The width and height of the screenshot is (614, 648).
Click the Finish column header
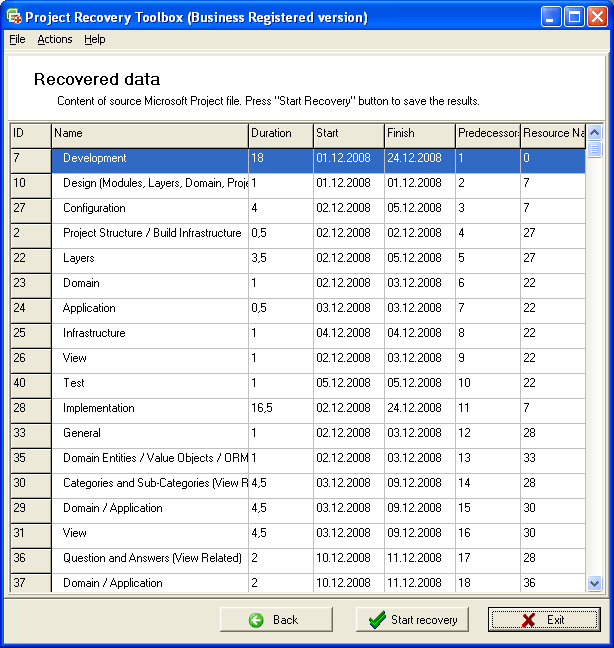[x=419, y=134]
